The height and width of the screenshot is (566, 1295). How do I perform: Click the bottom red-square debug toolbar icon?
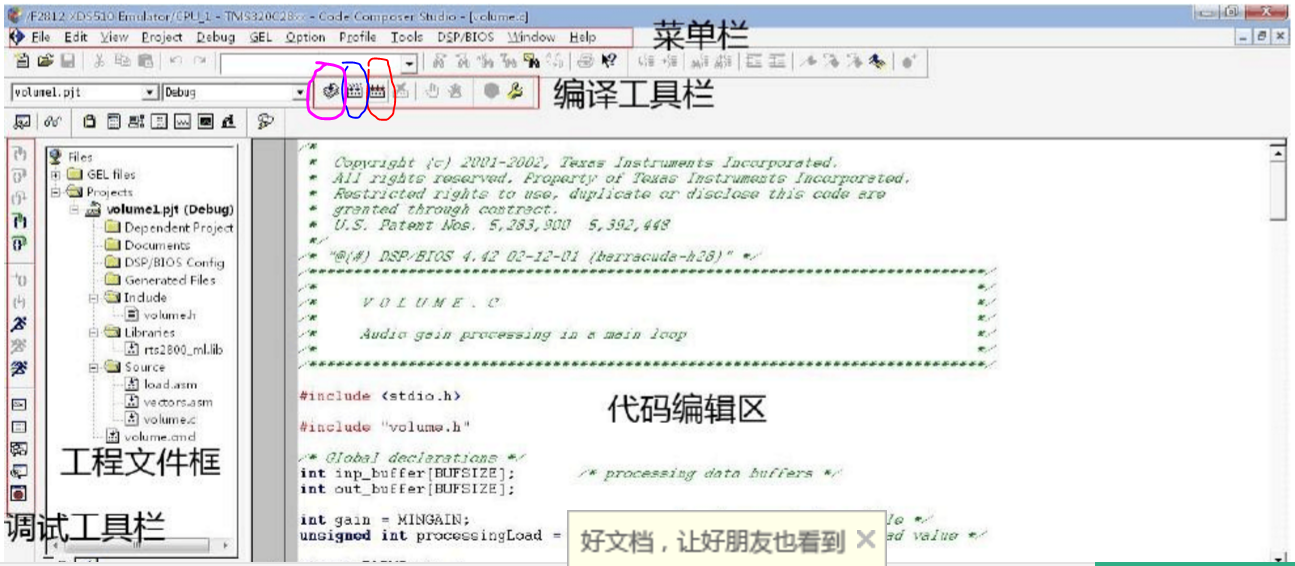click(19, 493)
